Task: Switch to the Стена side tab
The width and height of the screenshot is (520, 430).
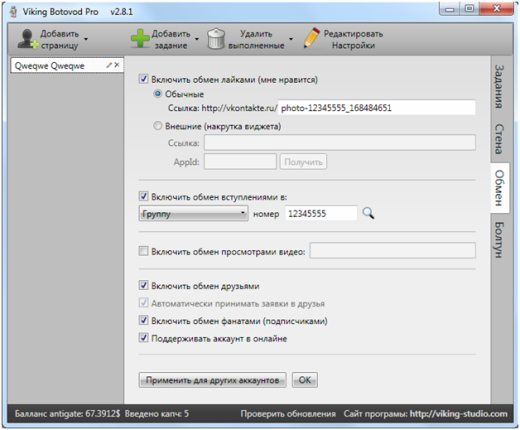Action: coord(499,139)
